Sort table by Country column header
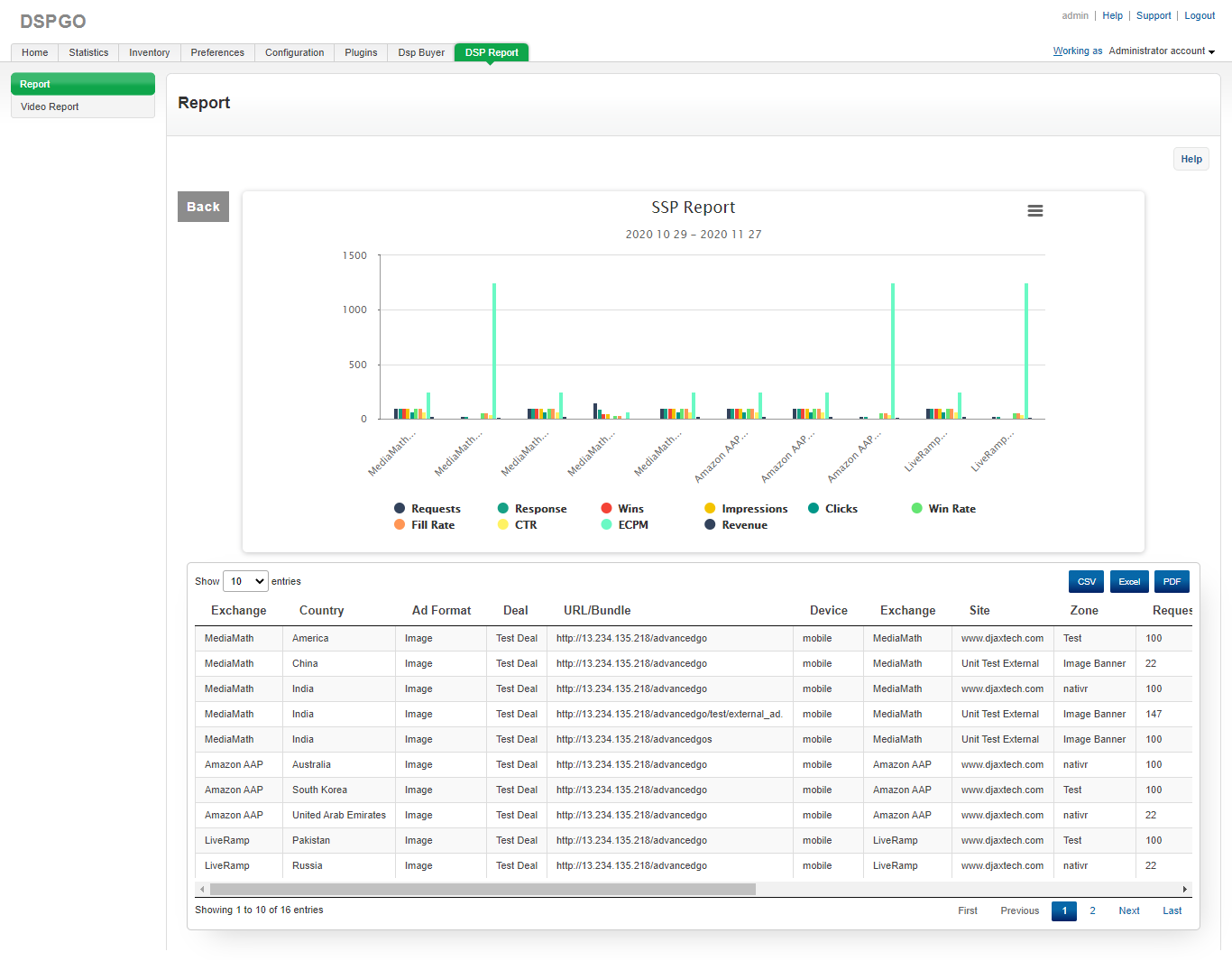 321,611
